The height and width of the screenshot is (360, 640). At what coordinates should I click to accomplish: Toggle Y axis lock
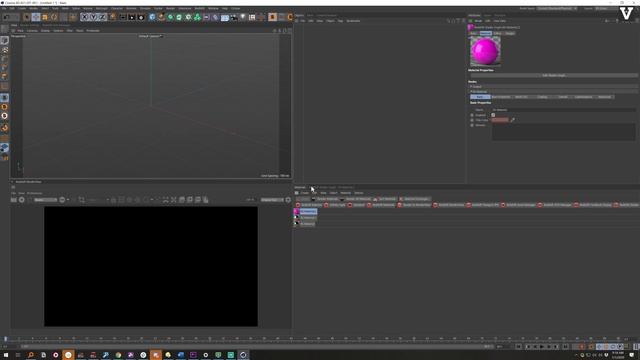click(x=93, y=17)
